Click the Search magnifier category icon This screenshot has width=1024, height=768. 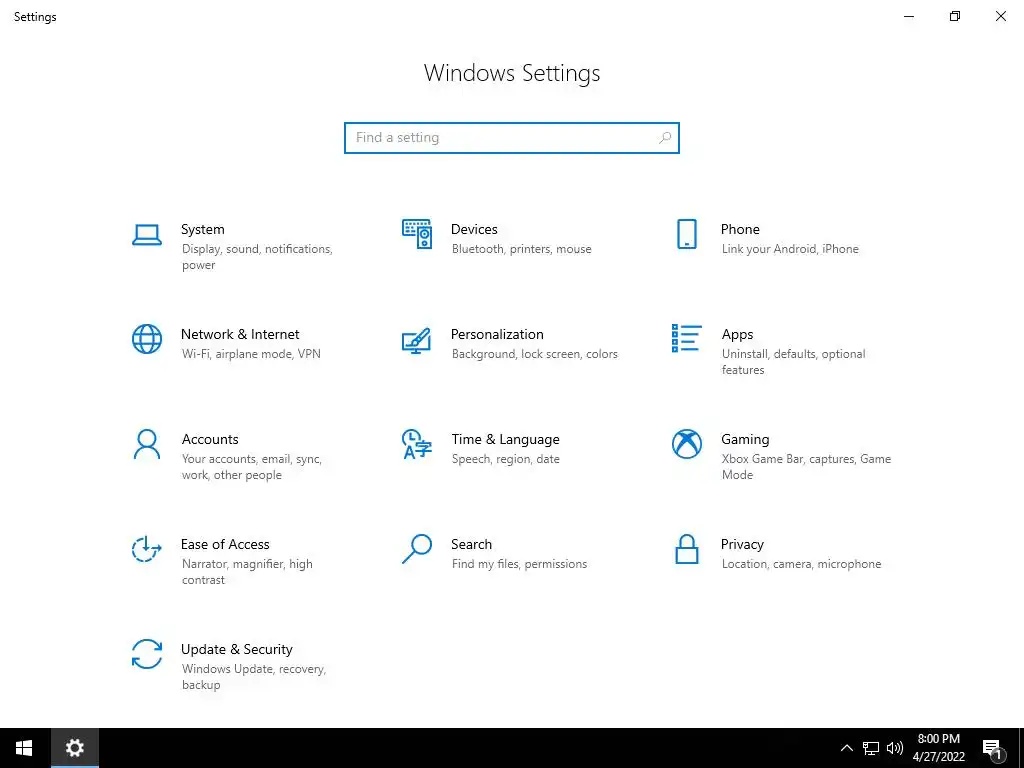point(417,549)
